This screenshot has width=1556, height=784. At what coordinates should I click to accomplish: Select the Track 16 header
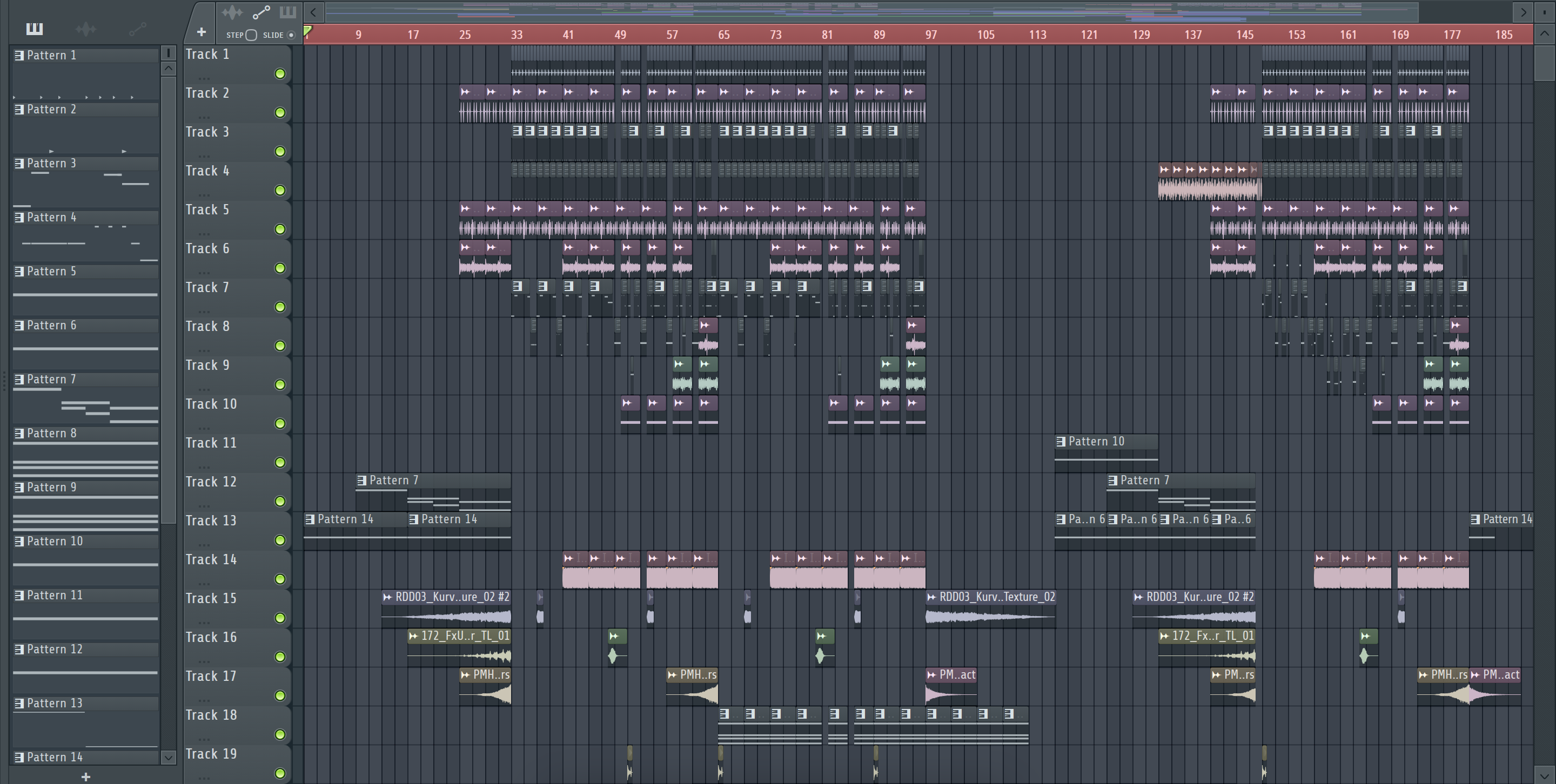[x=237, y=647]
